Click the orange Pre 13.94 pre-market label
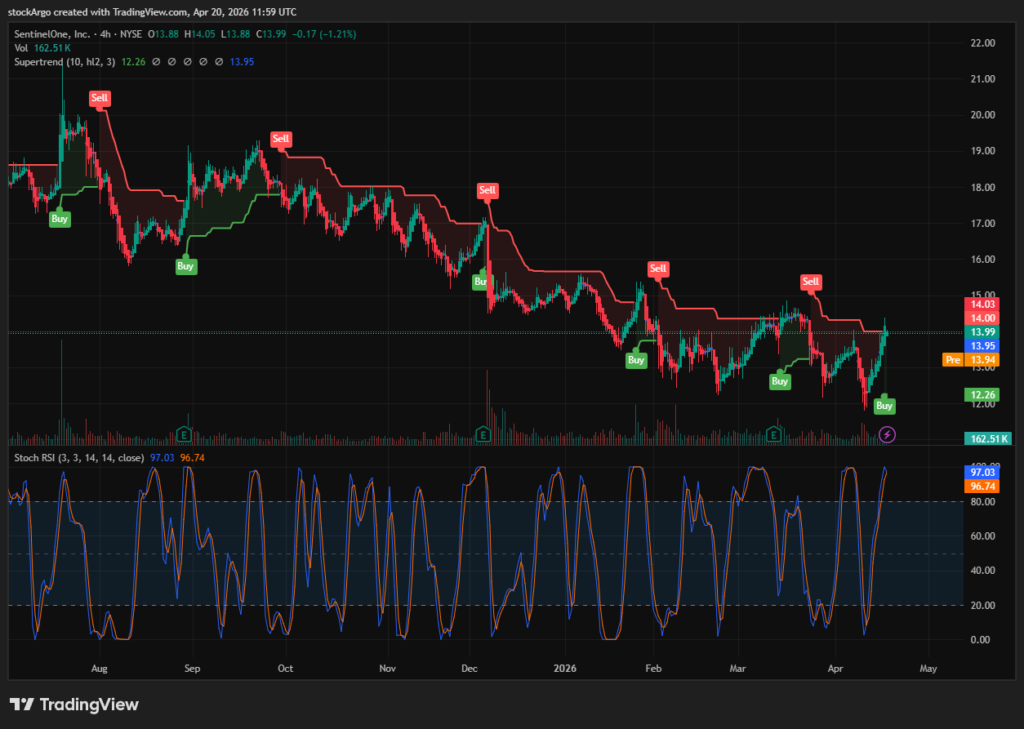 pos(970,360)
